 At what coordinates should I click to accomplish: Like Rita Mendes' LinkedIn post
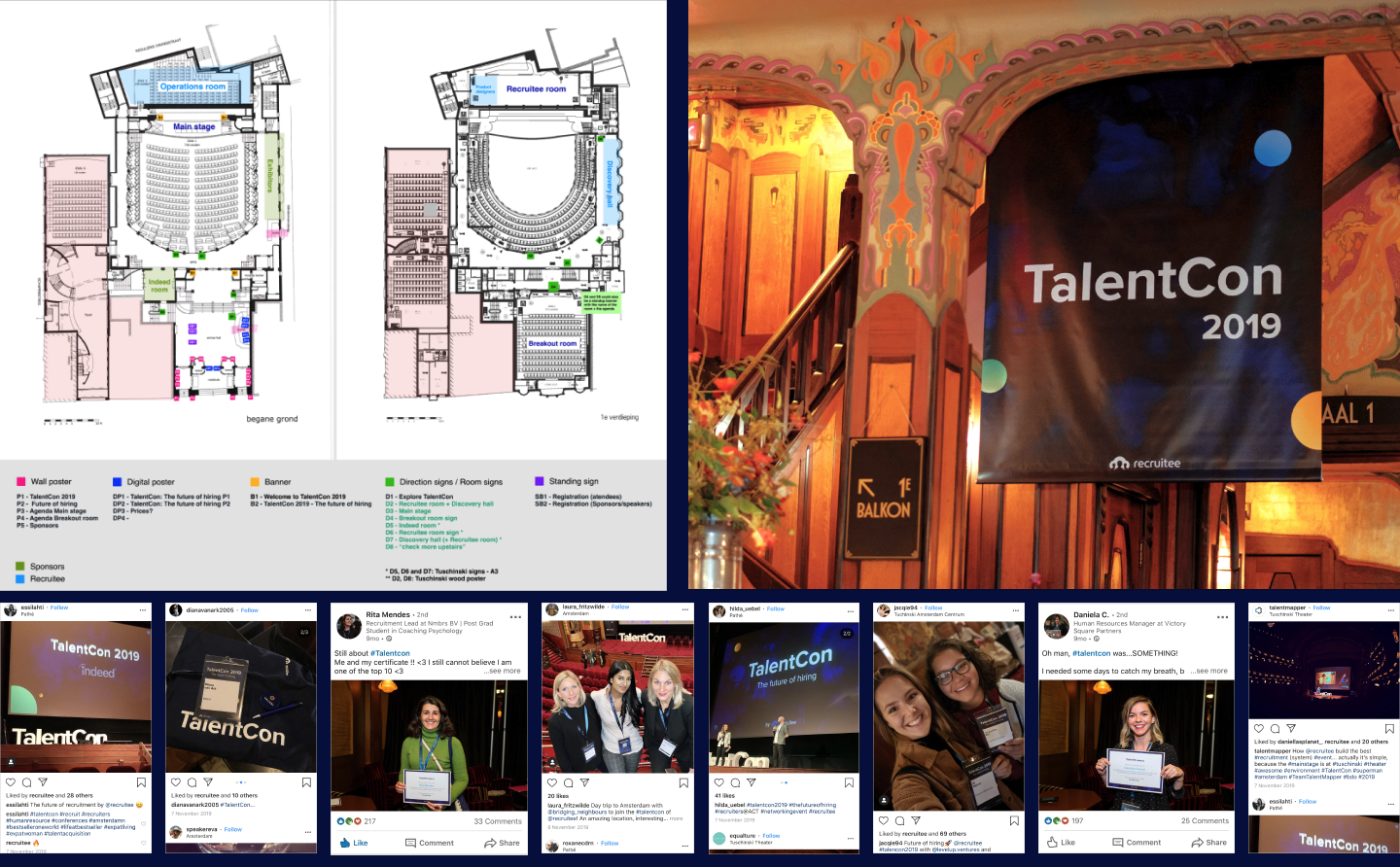(x=354, y=843)
